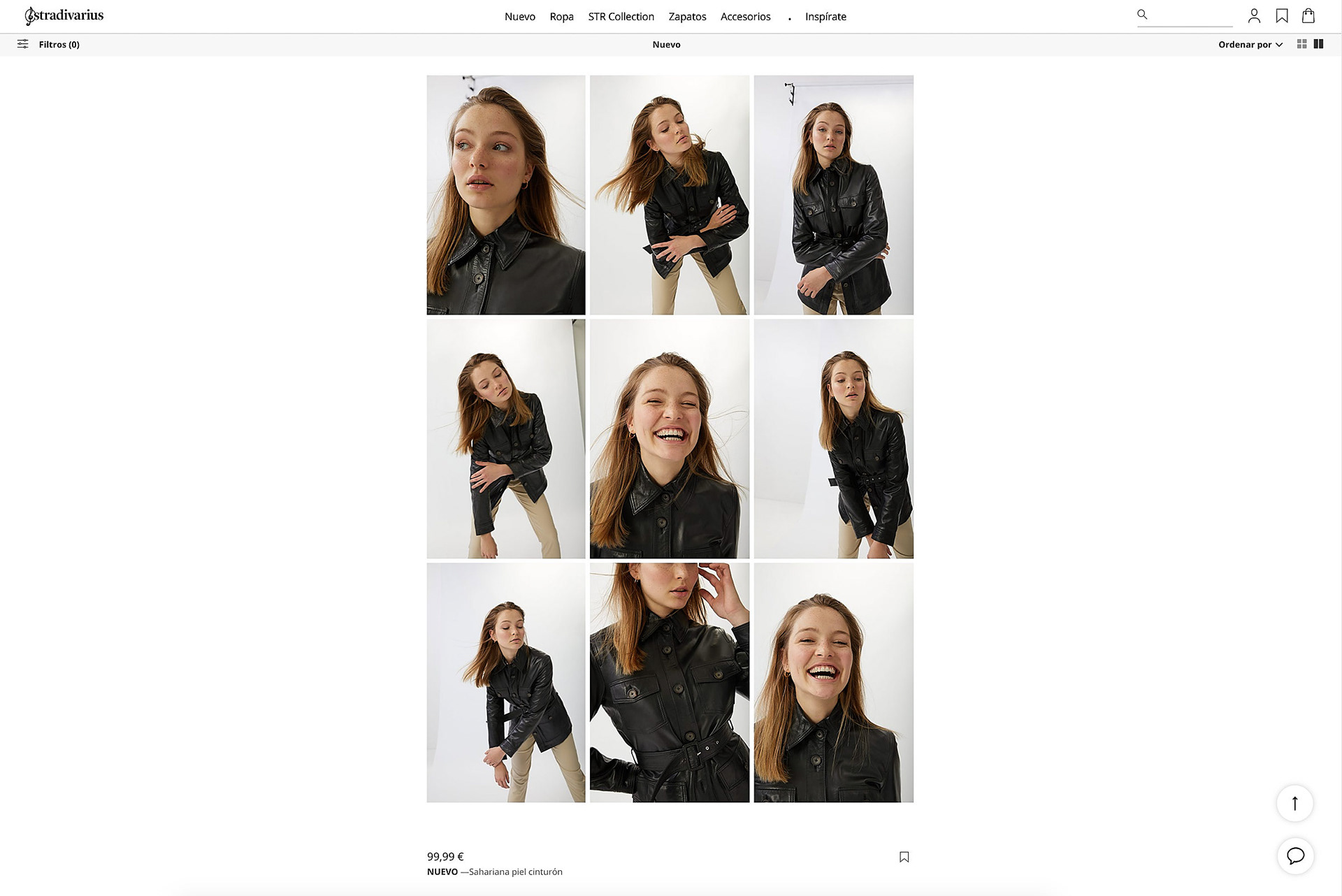
Task: Go to Zapatos section
Action: pyautogui.click(x=687, y=17)
